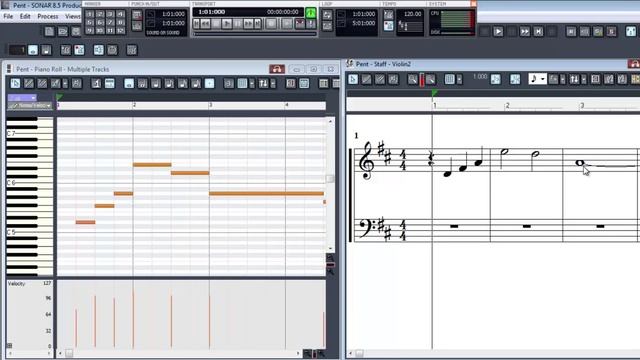Open Staff view snap options dropdown
The image size is (640, 360).
tap(459, 79)
